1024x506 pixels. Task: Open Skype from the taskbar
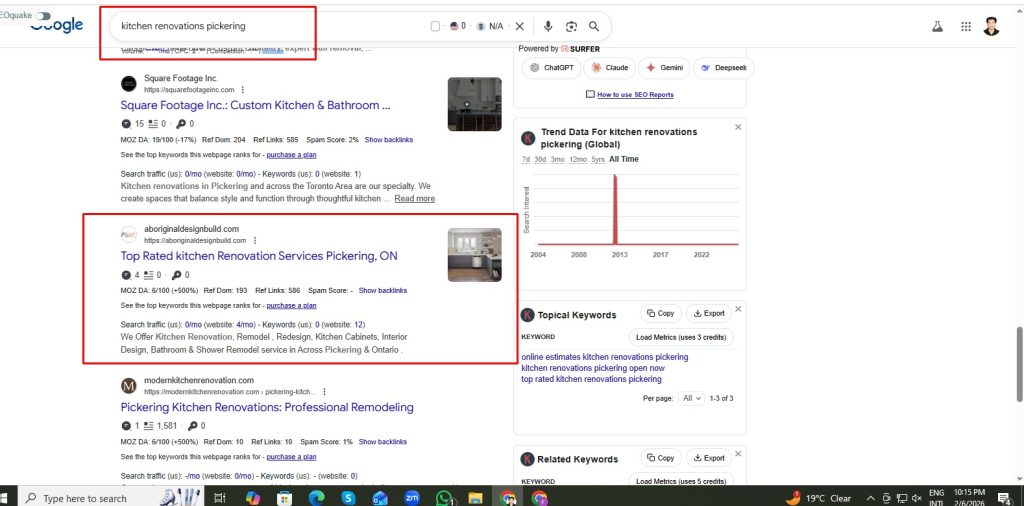pyautogui.click(x=348, y=498)
